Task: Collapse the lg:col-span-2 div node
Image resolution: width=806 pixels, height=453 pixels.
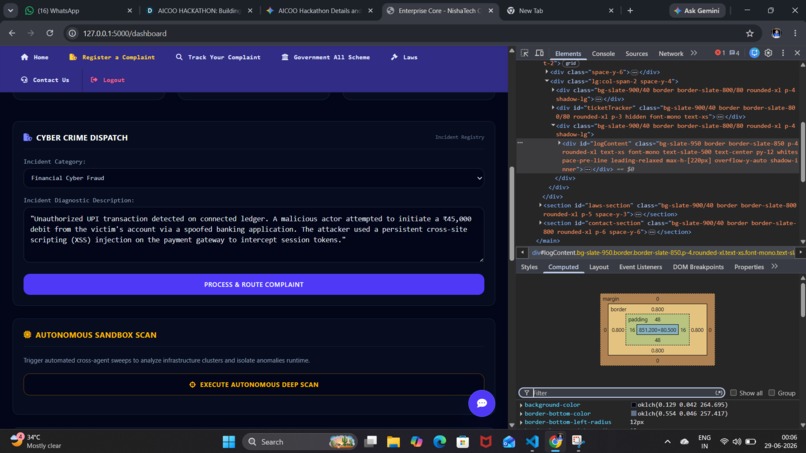Action: pyautogui.click(x=547, y=81)
